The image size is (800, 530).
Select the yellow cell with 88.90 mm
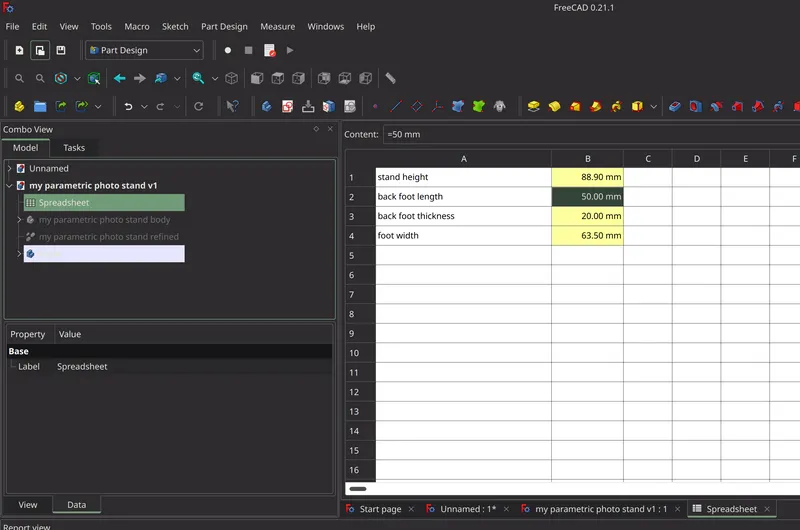click(x=587, y=177)
